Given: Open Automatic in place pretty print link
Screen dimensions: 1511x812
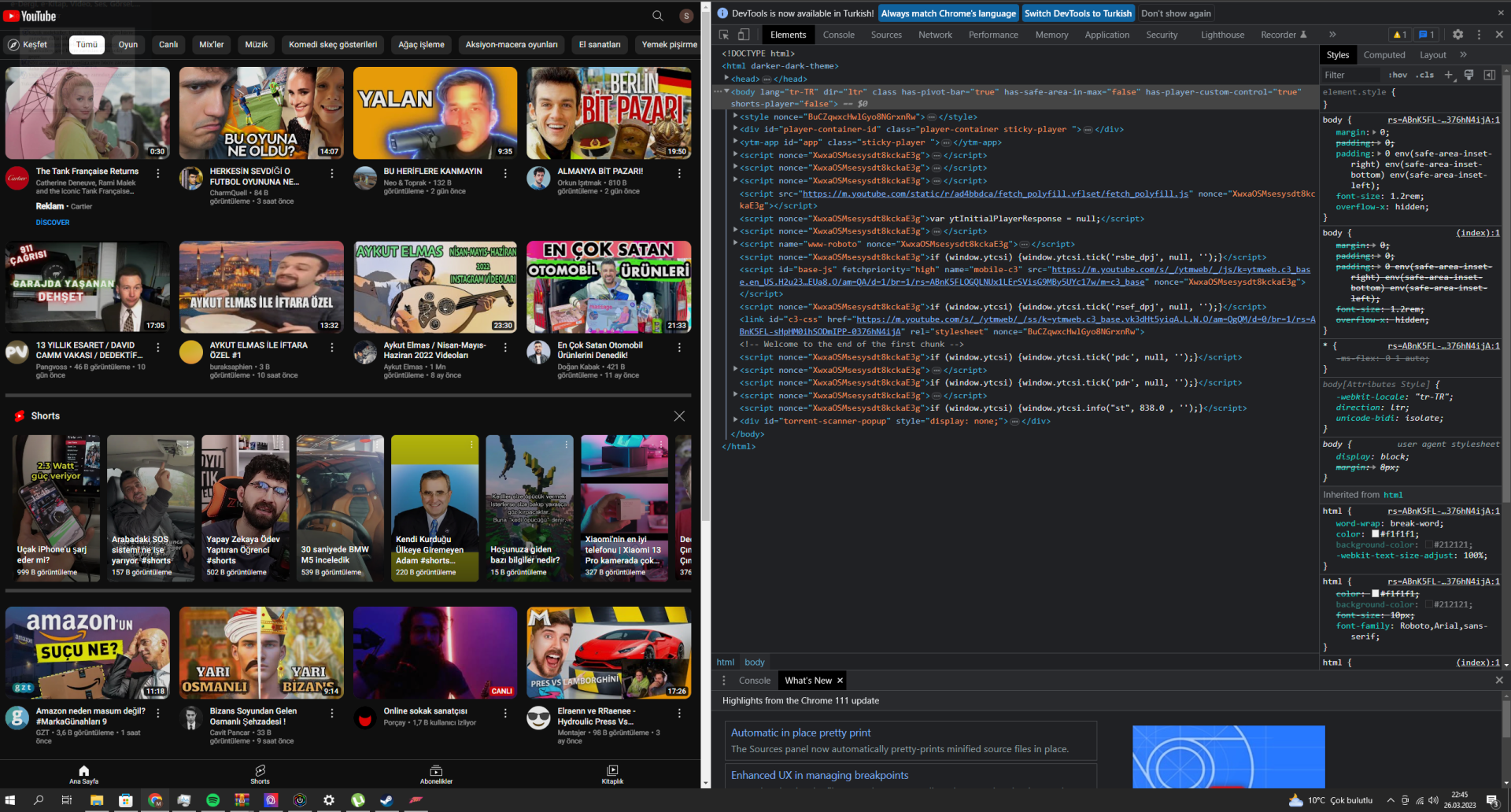Looking at the screenshot, I should tap(800, 733).
